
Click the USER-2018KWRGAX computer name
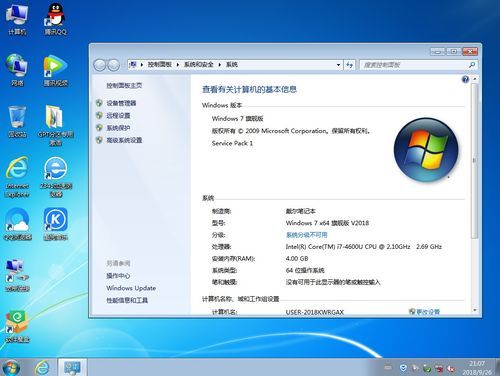(x=315, y=312)
